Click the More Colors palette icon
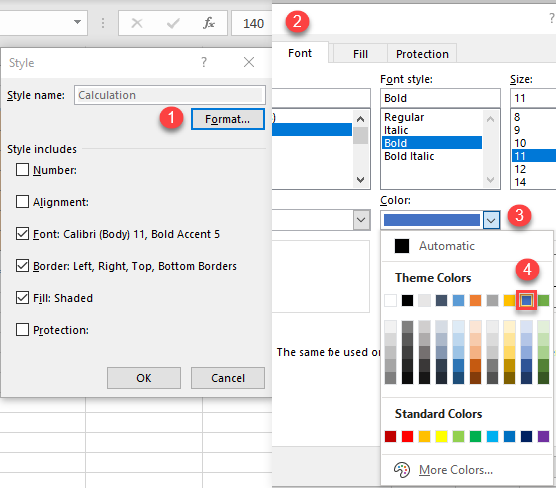This screenshot has width=556, height=488. click(x=402, y=470)
